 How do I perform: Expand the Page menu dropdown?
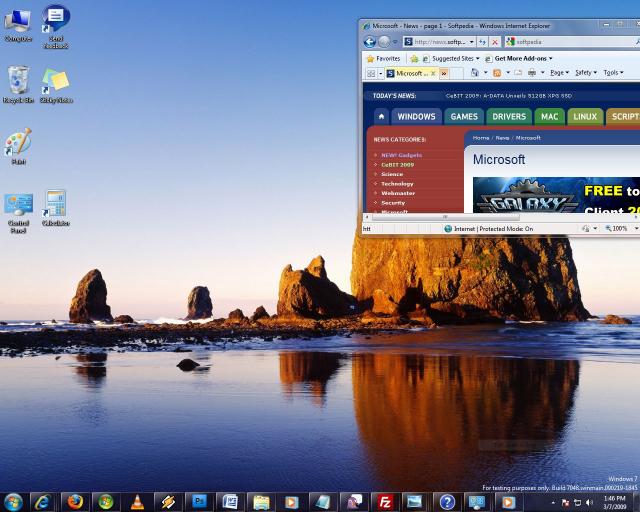[x=559, y=73]
